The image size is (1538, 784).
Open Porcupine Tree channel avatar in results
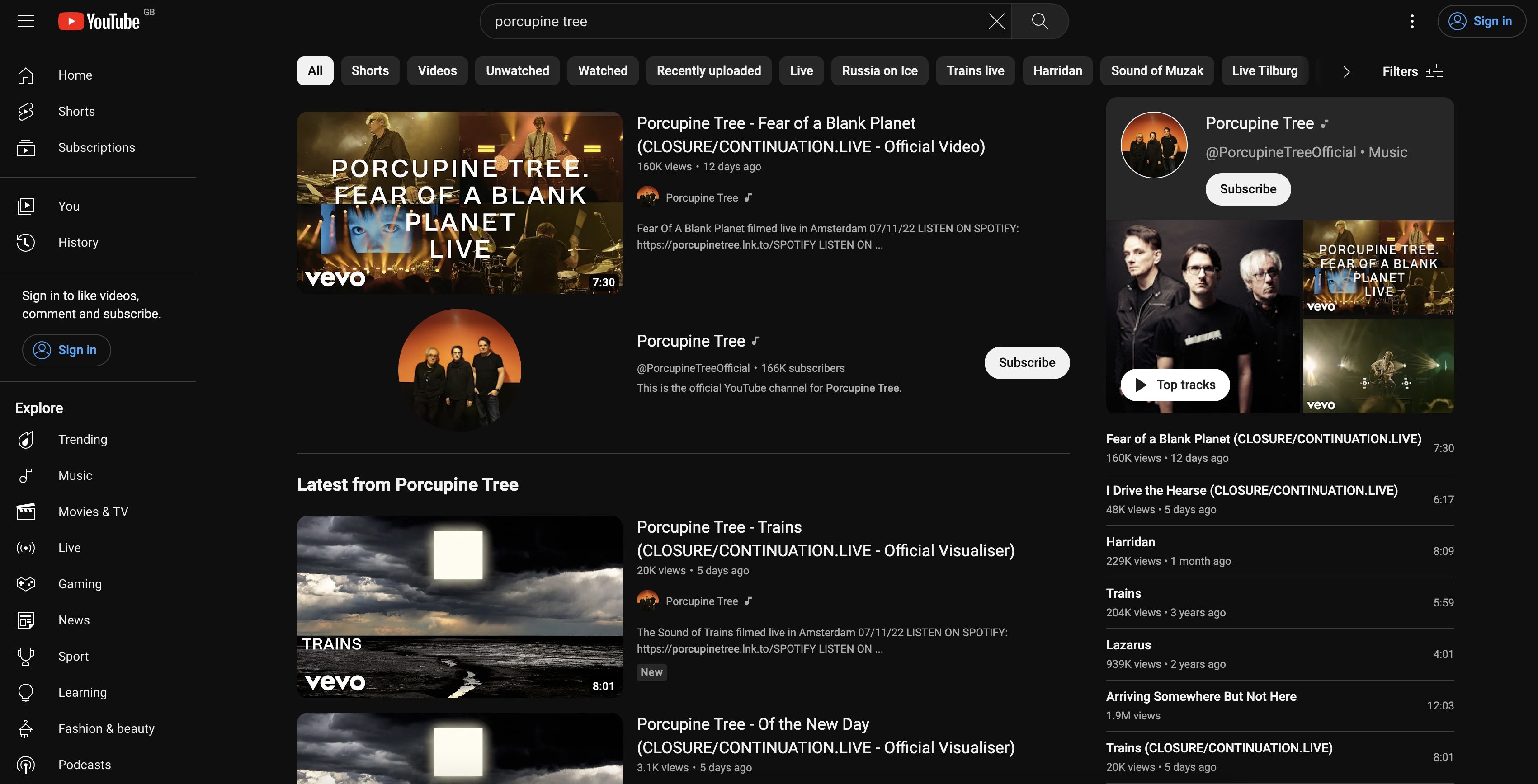(459, 370)
